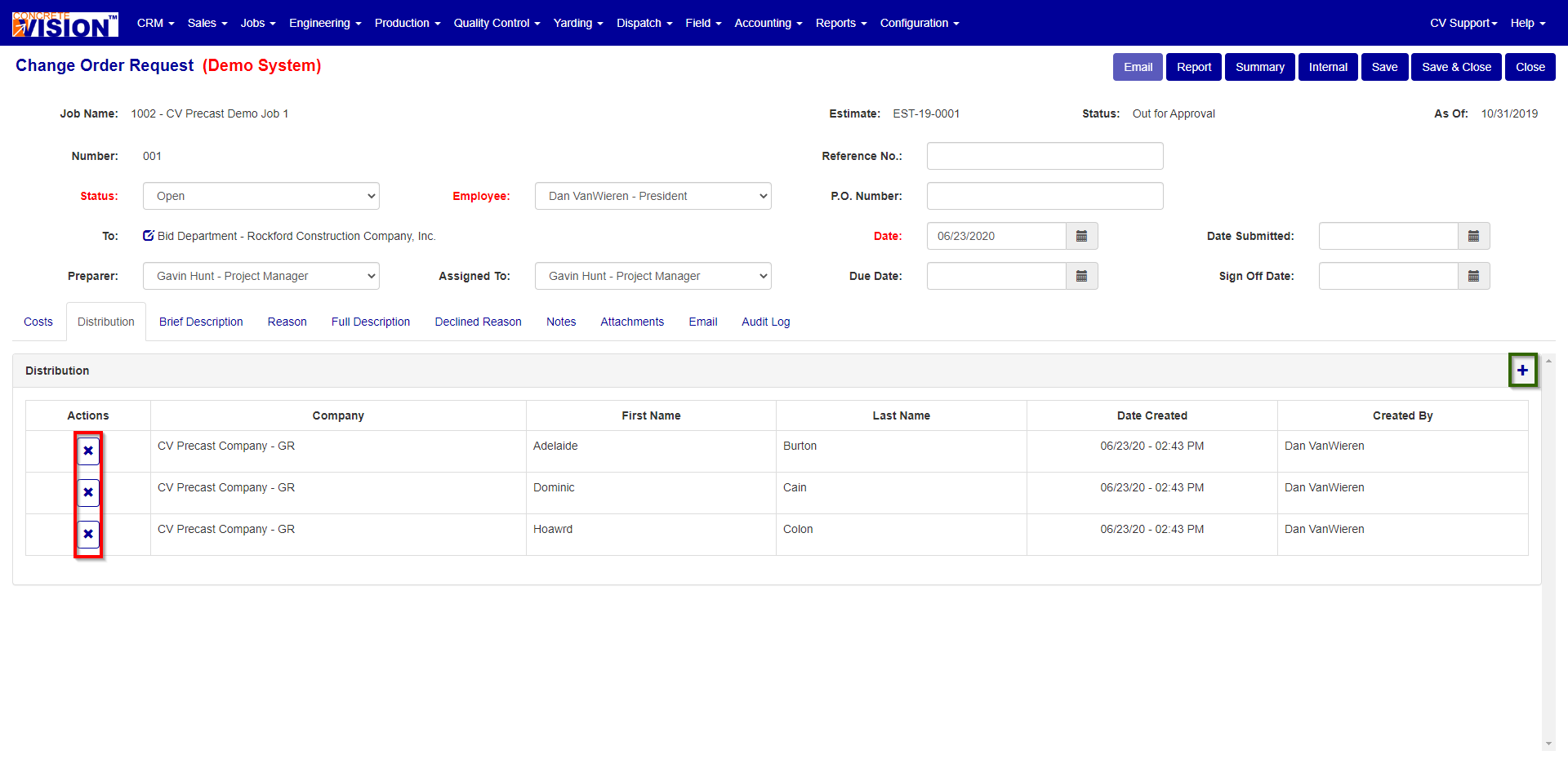Open the Declined Reason tab

coord(479,322)
